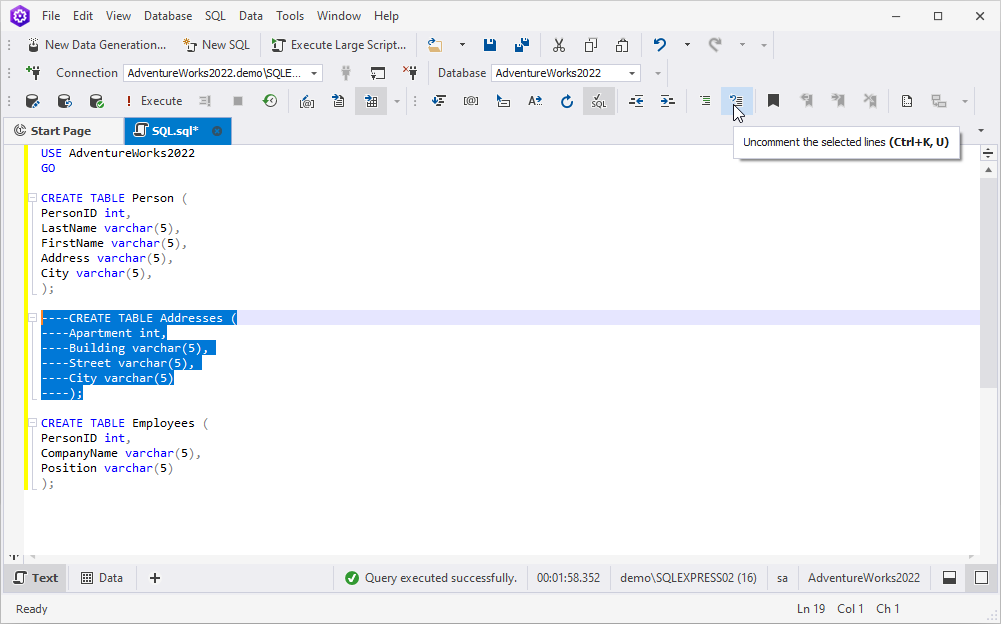Click the editor split handle above scrollbar

click(988, 153)
